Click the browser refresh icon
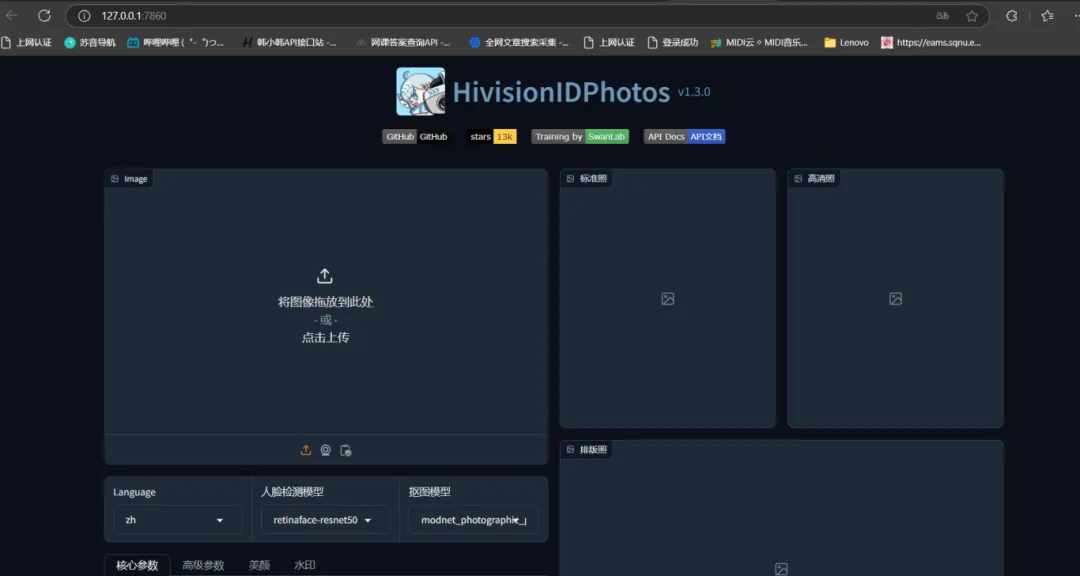Image resolution: width=1080 pixels, height=576 pixels. (x=44, y=16)
